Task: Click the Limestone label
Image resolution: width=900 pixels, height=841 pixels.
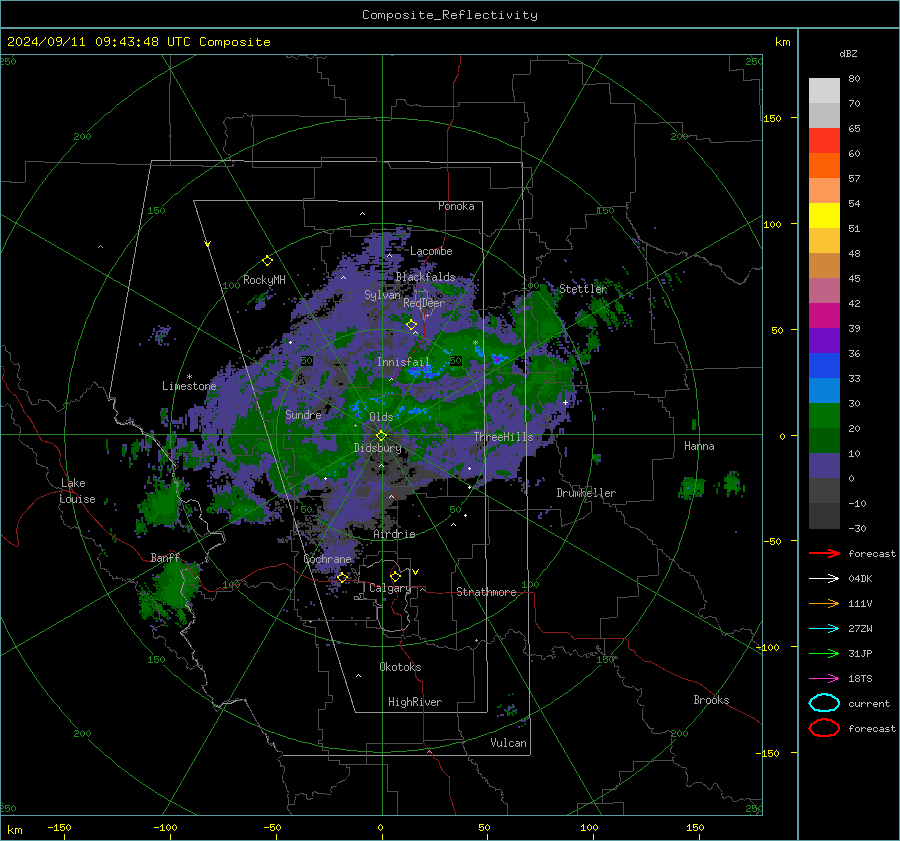Action: tap(189, 386)
